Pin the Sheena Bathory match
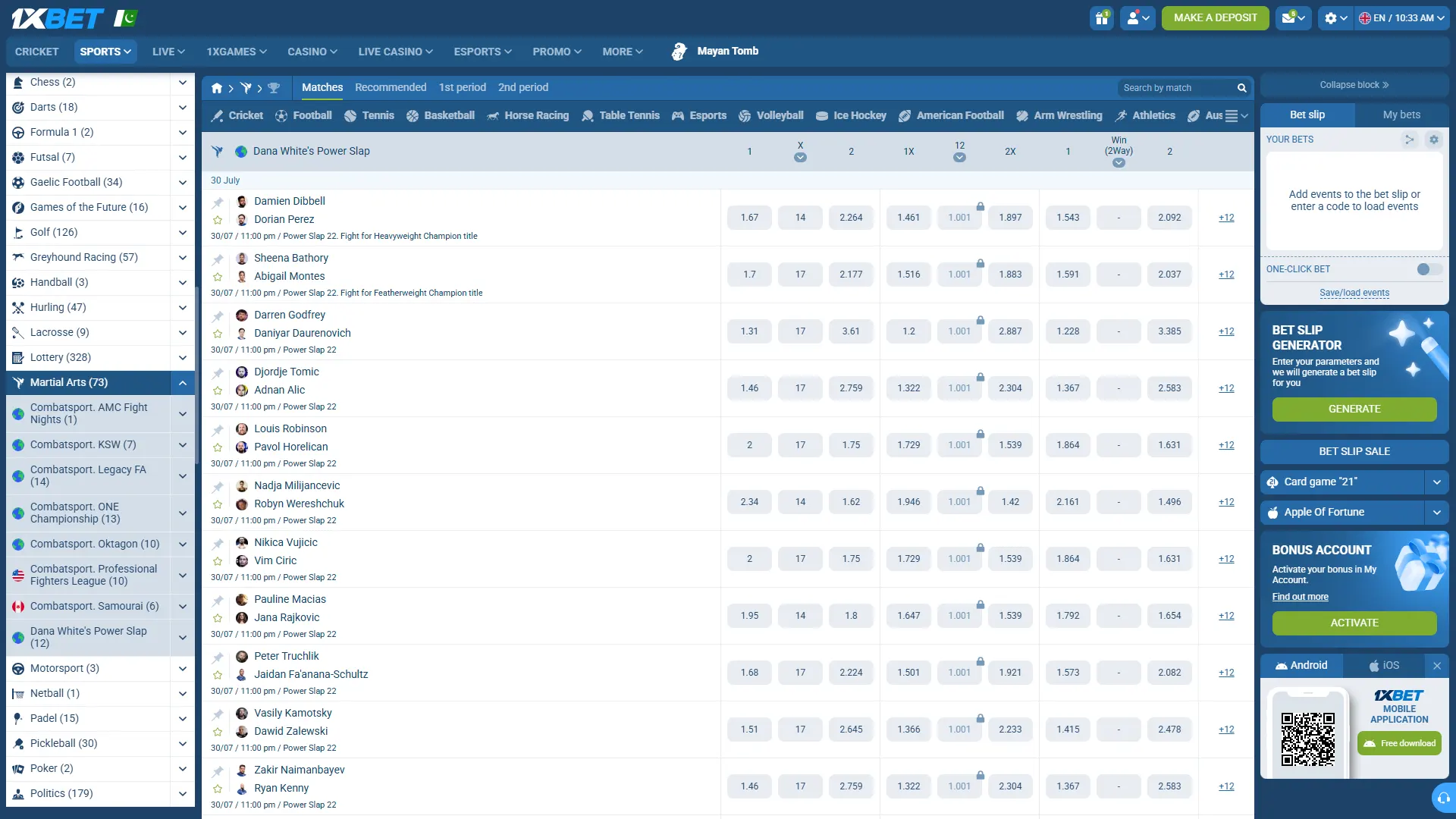The width and height of the screenshot is (1456, 819). 218,259
